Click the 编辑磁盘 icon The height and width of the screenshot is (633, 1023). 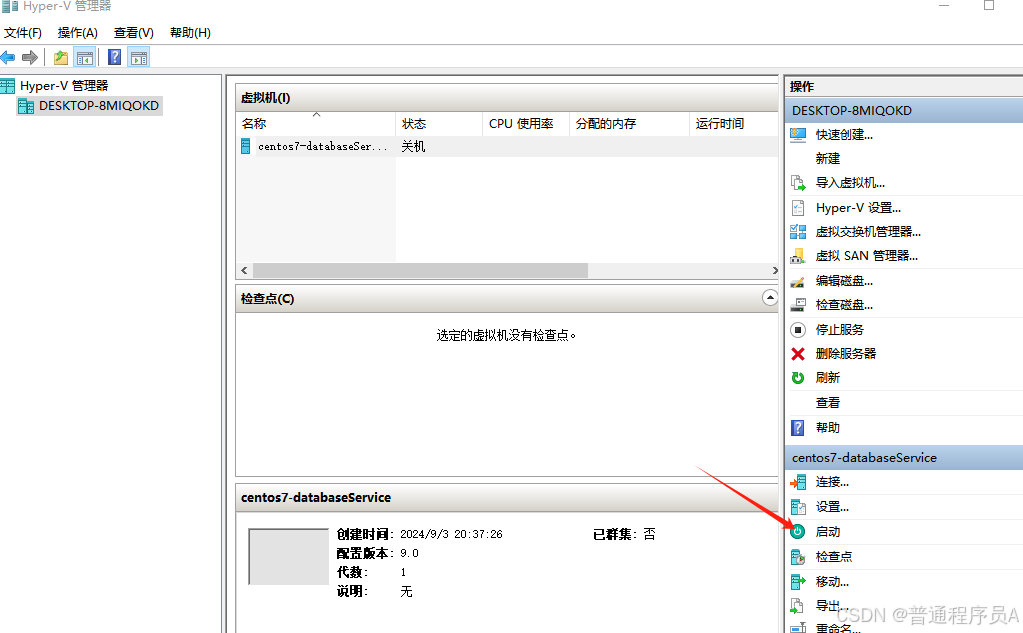point(798,281)
